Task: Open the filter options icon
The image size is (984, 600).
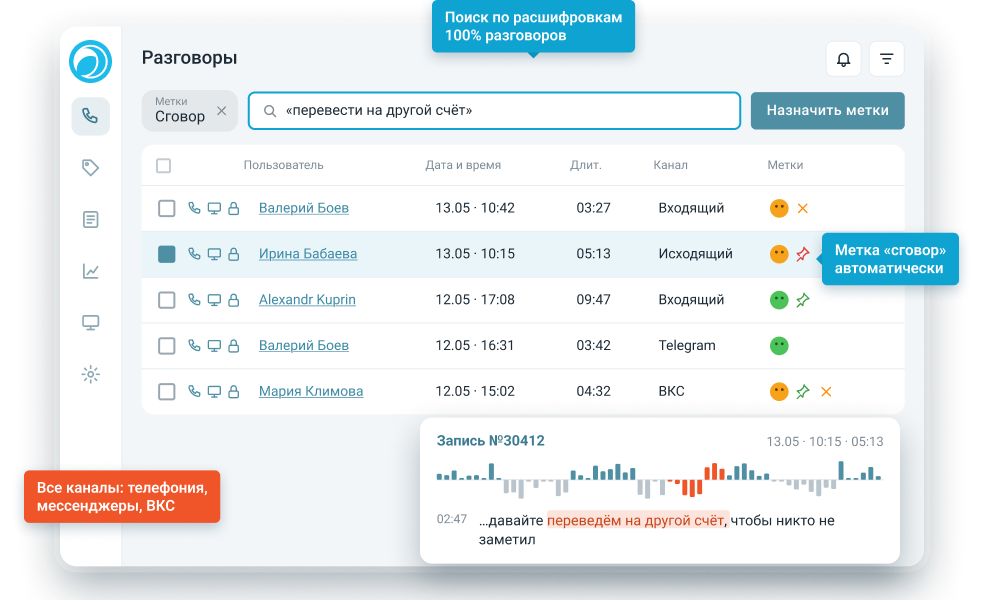Action: (x=886, y=59)
